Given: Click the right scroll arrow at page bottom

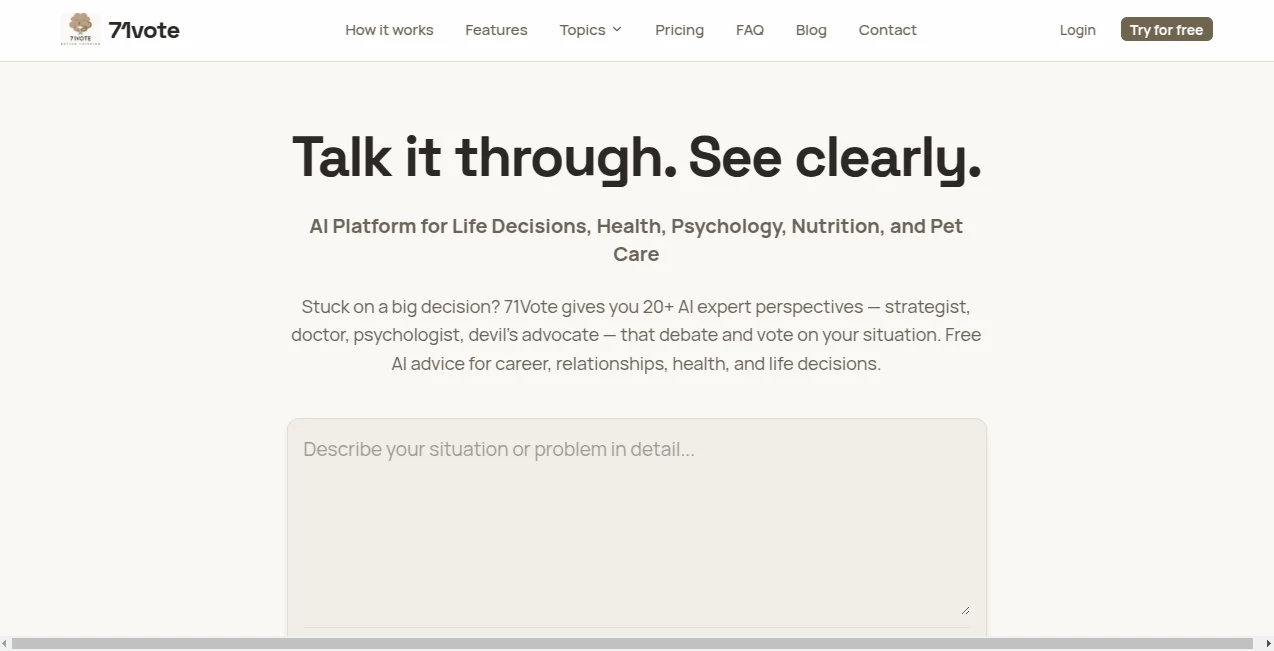Looking at the screenshot, I should click(x=1266, y=643).
